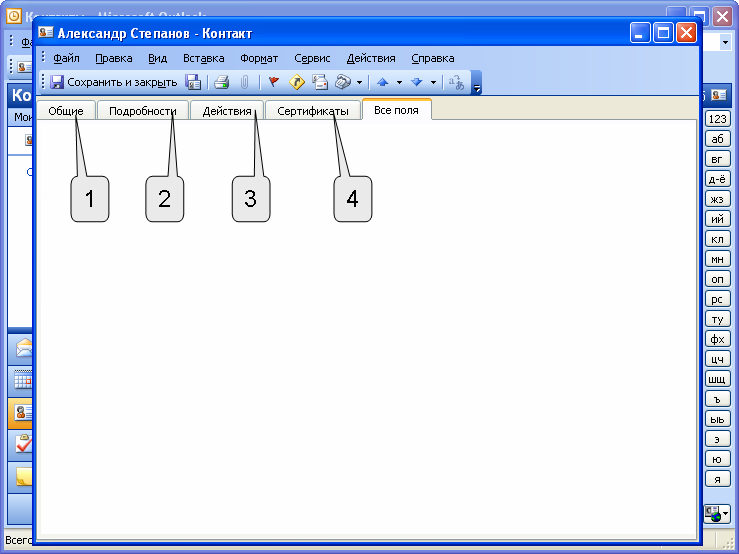Image resolution: width=739 pixels, height=554 pixels.
Task: Open dropdown next to Next Item arrow
Action: click(433, 83)
